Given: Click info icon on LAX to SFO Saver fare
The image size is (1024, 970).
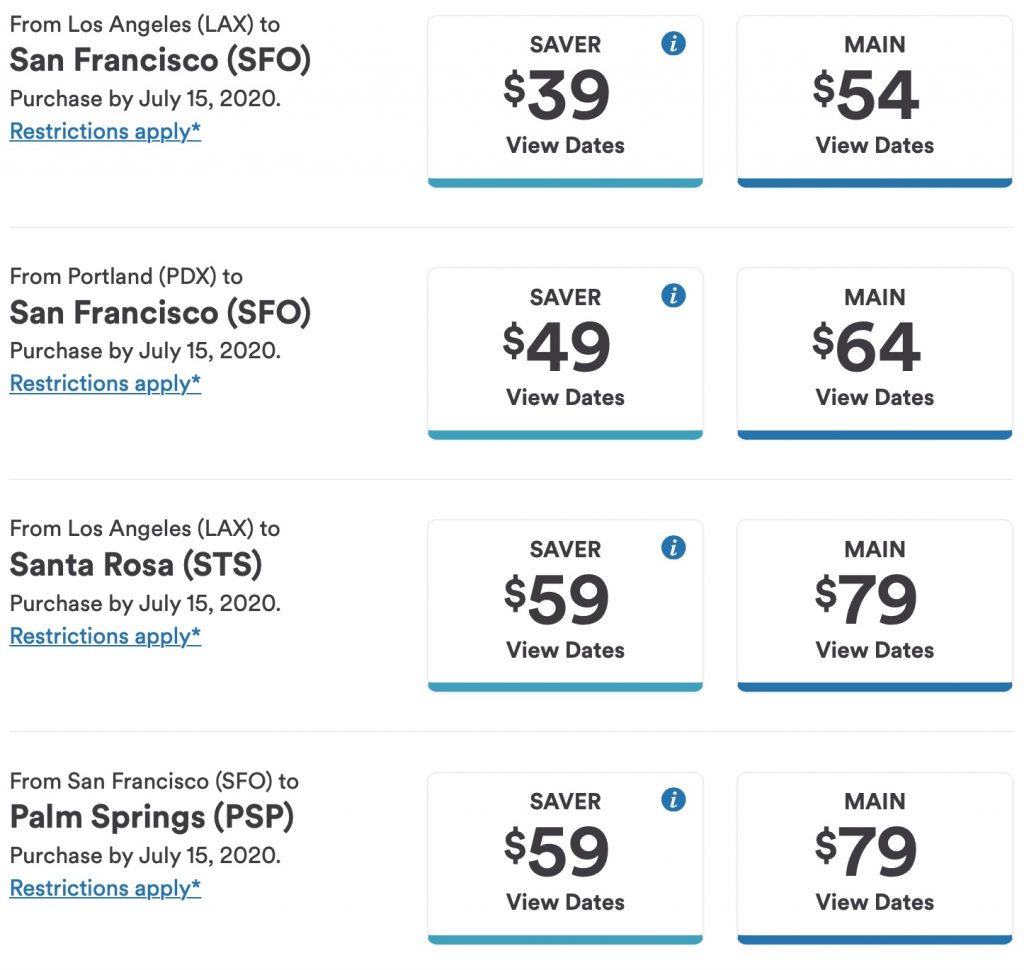Looking at the screenshot, I should 674,43.
